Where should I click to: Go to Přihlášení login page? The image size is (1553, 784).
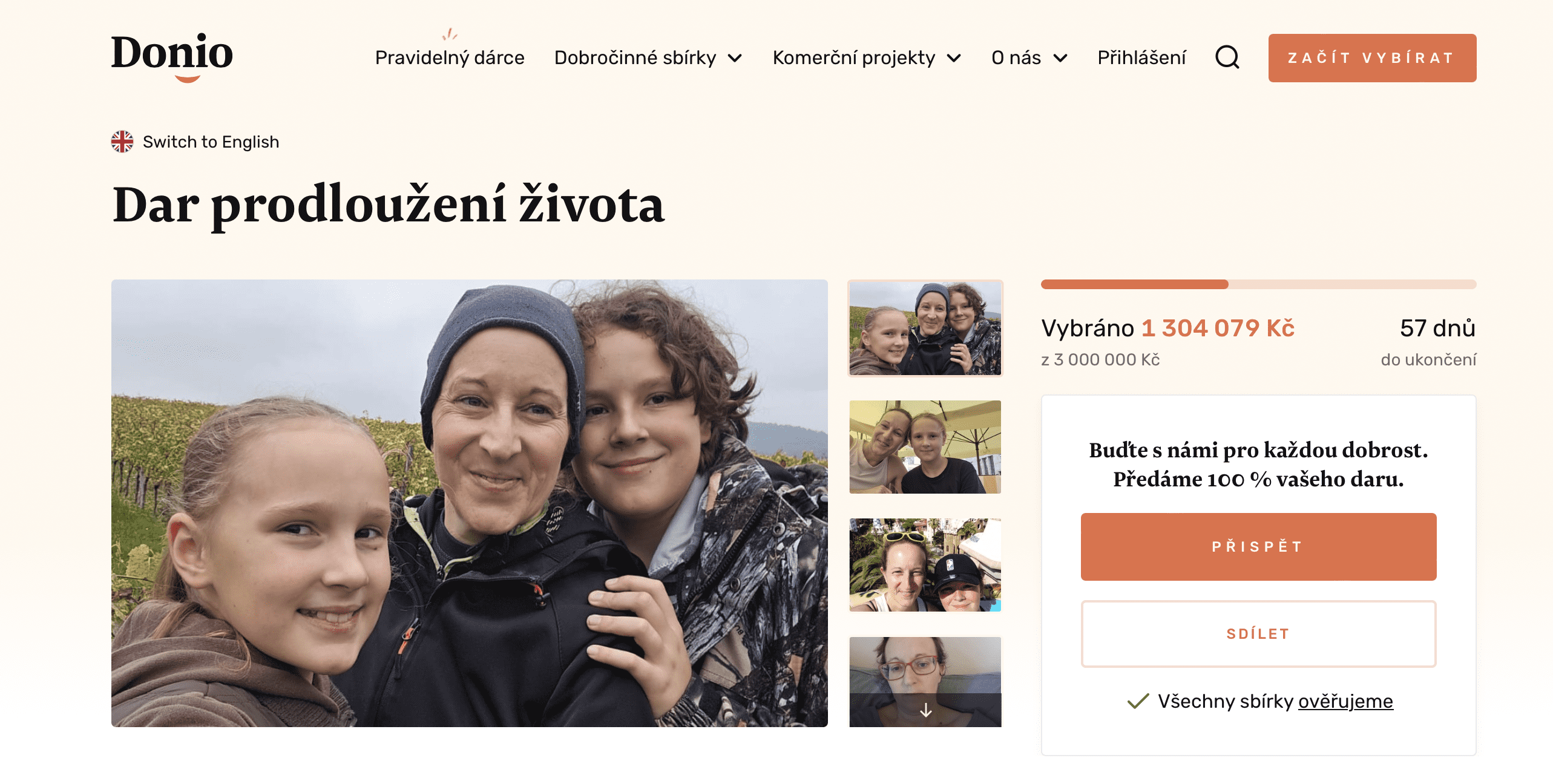pyautogui.click(x=1141, y=57)
